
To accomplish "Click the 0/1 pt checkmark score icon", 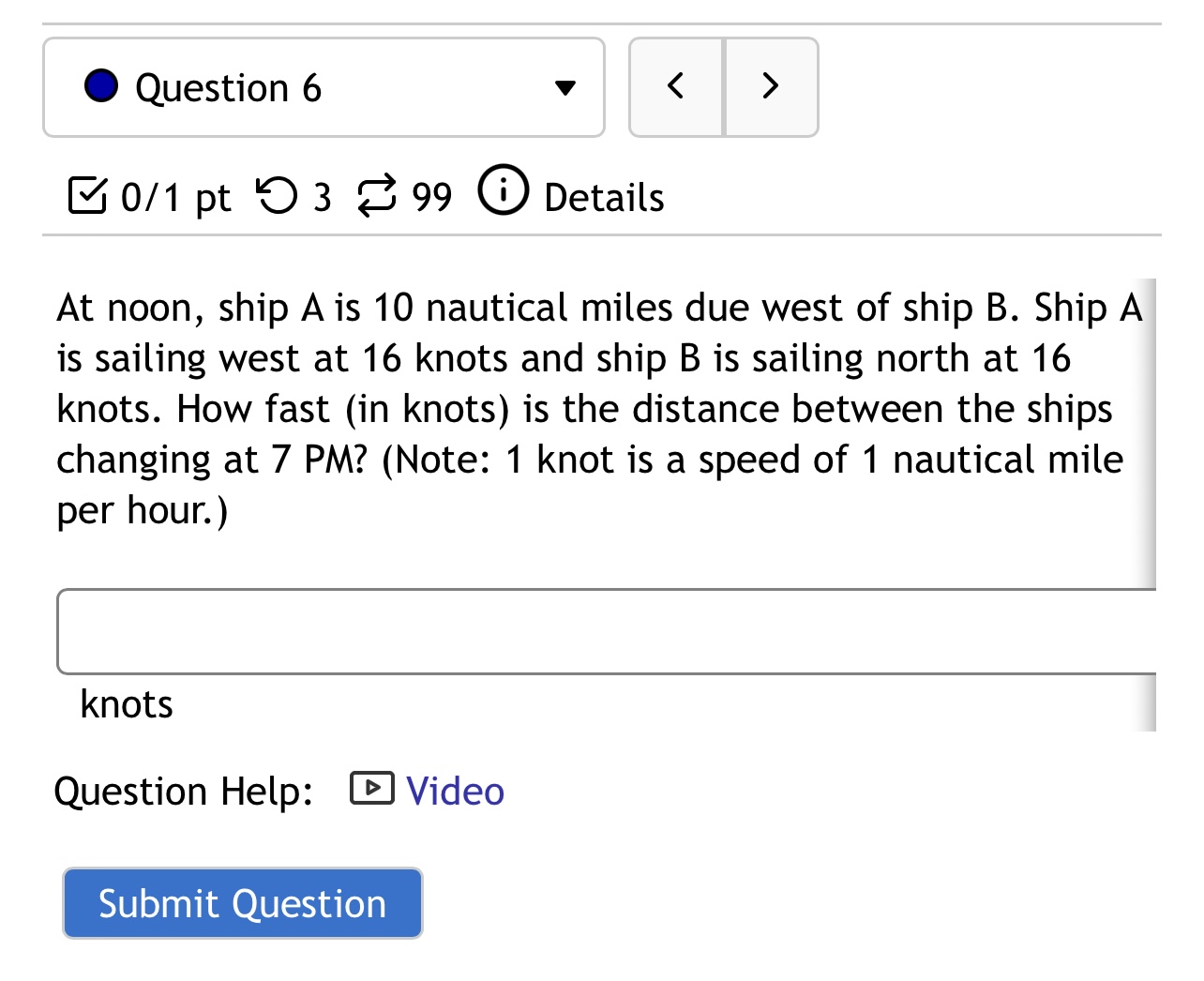I will point(87,195).
